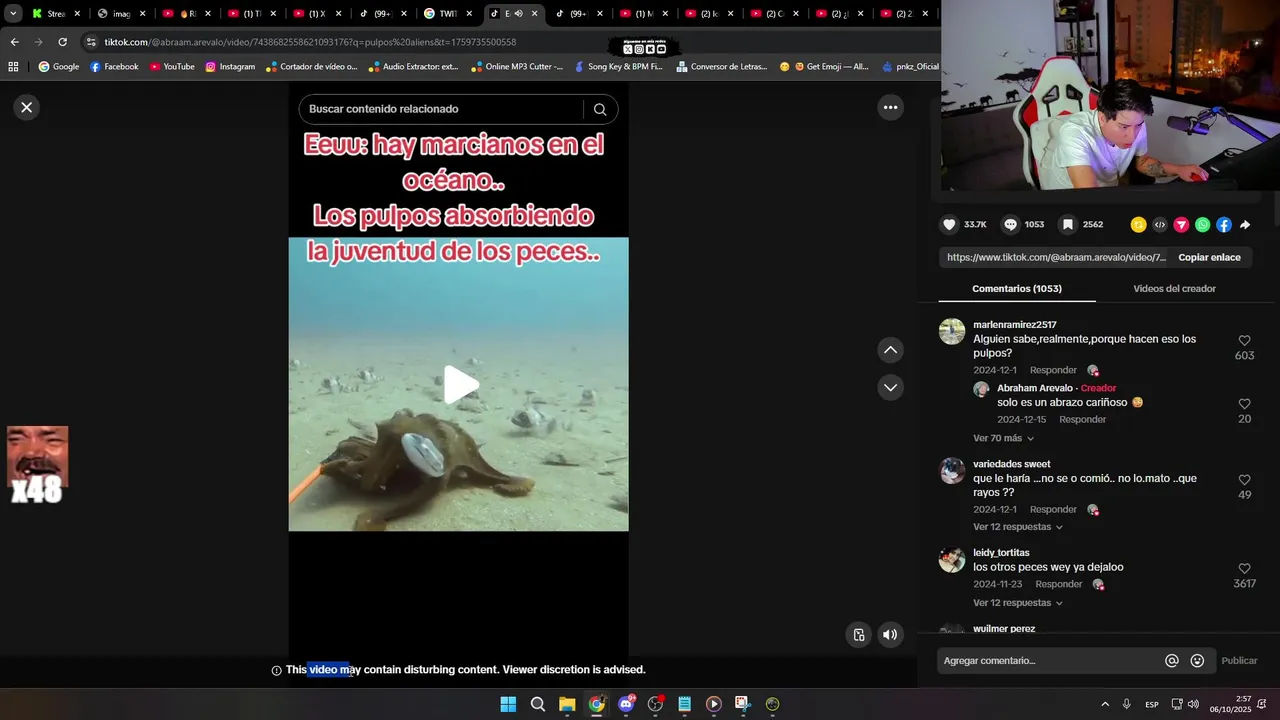Viewport: 1280px width, 720px height.
Task: Click the site info icon in the address bar
Action: (x=91, y=42)
